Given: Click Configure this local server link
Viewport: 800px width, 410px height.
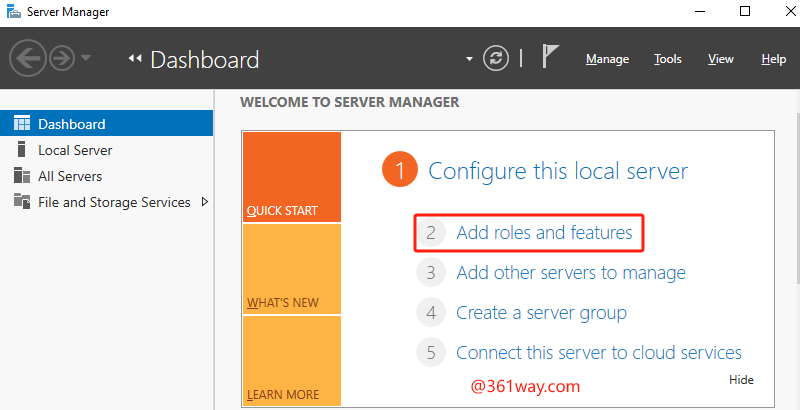Looking at the screenshot, I should point(558,170).
